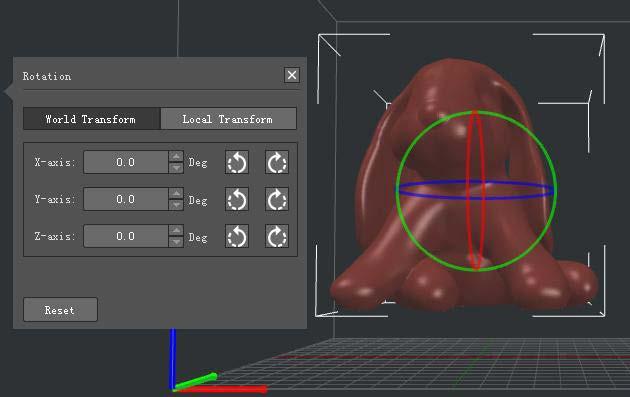Viewport: 630px width, 397px height.
Task: Rotate Y-axis clockwise
Action: (x=277, y=199)
